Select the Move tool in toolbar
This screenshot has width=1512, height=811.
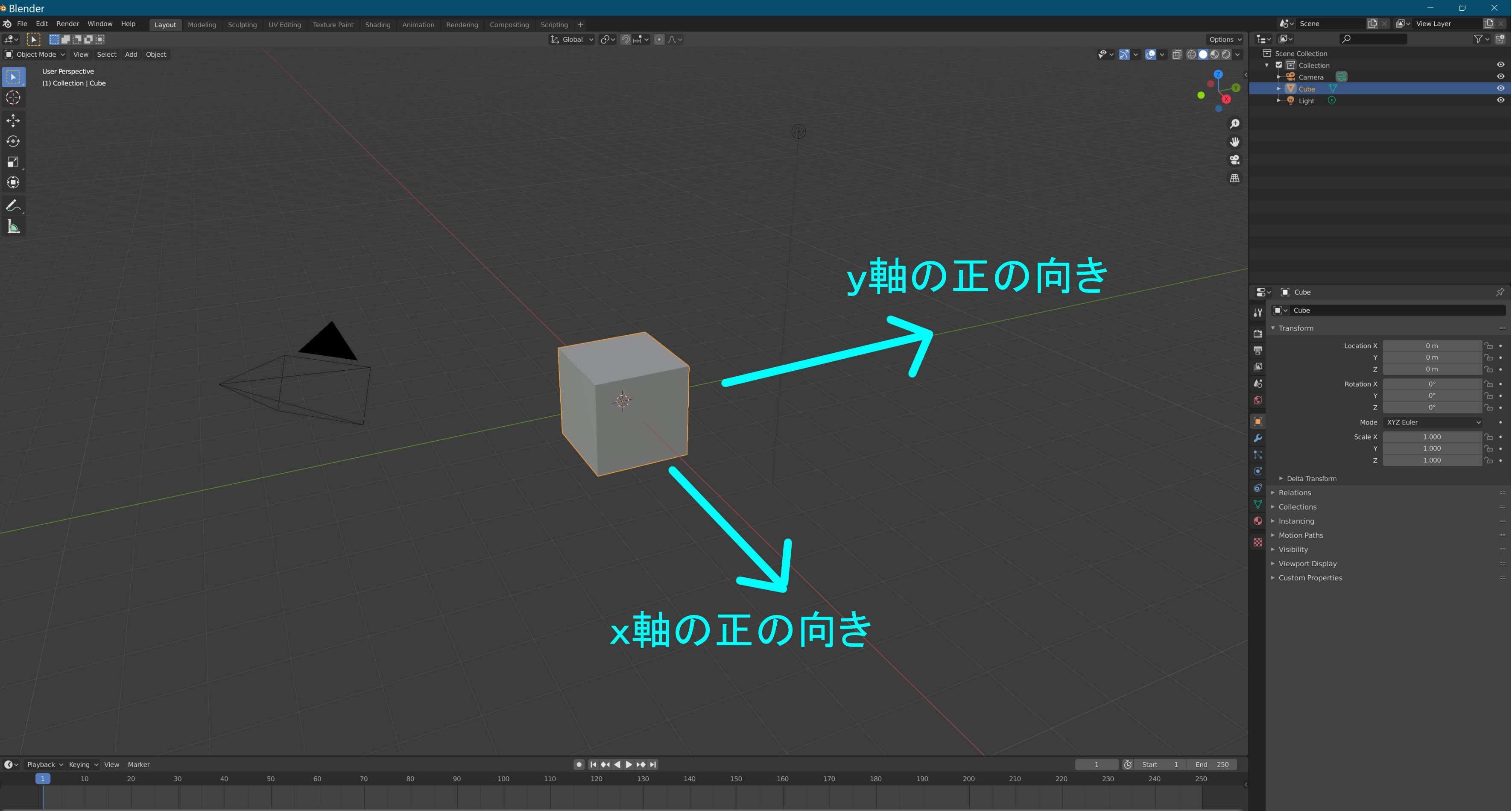tap(13, 120)
